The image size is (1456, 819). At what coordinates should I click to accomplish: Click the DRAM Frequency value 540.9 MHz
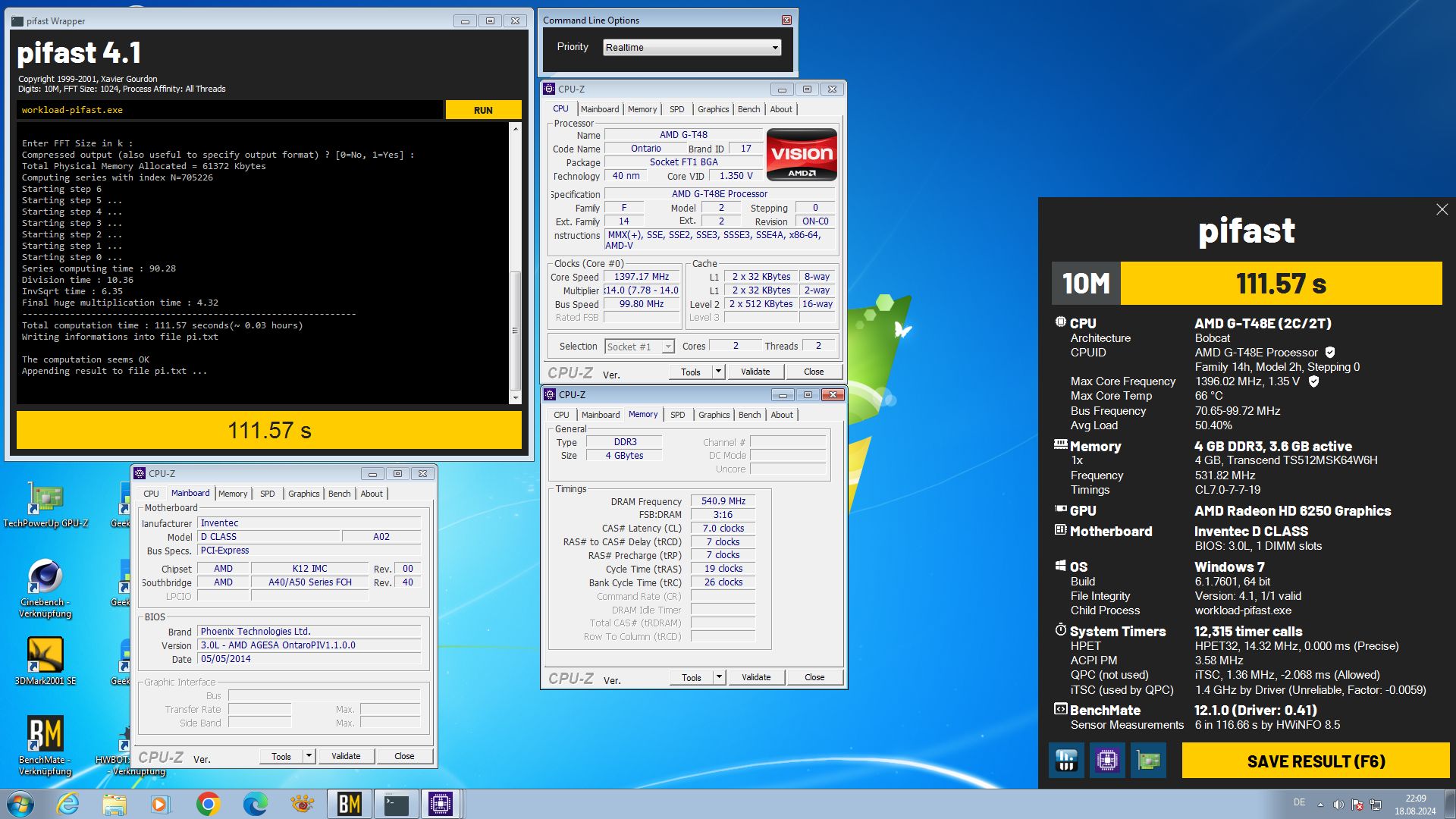pos(723,501)
